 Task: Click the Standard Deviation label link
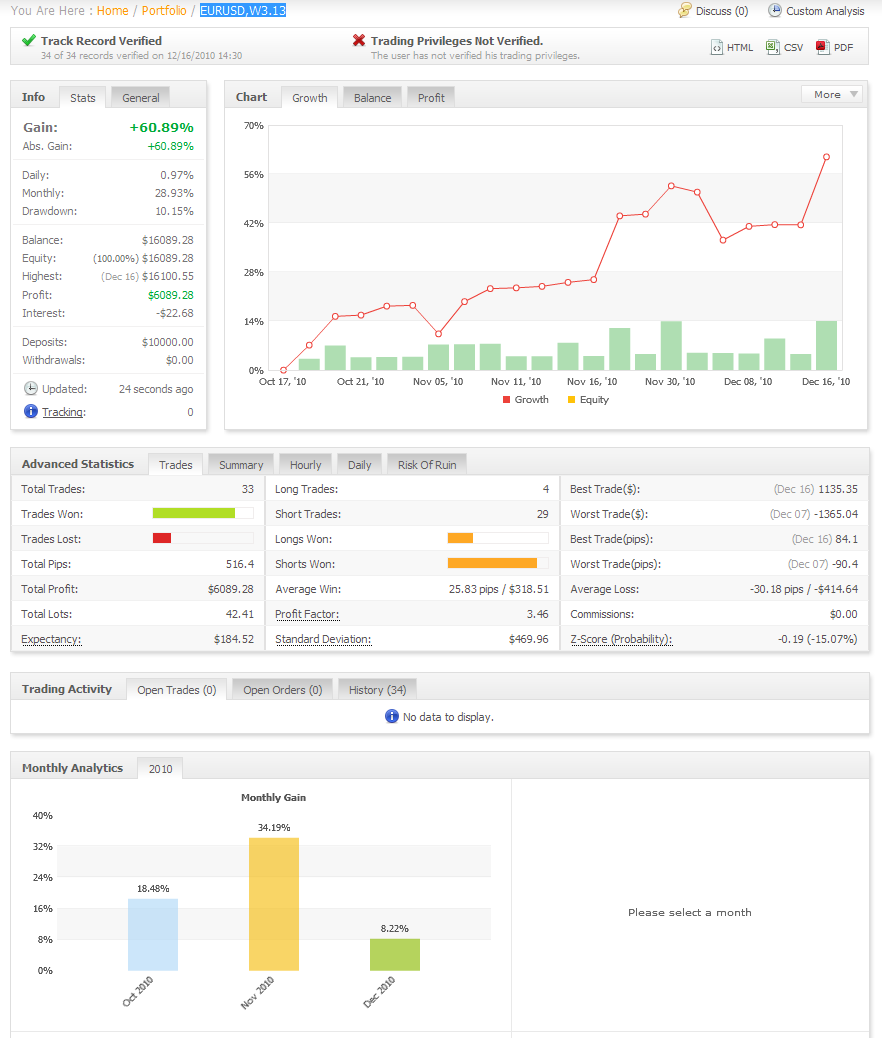point(323,639)
